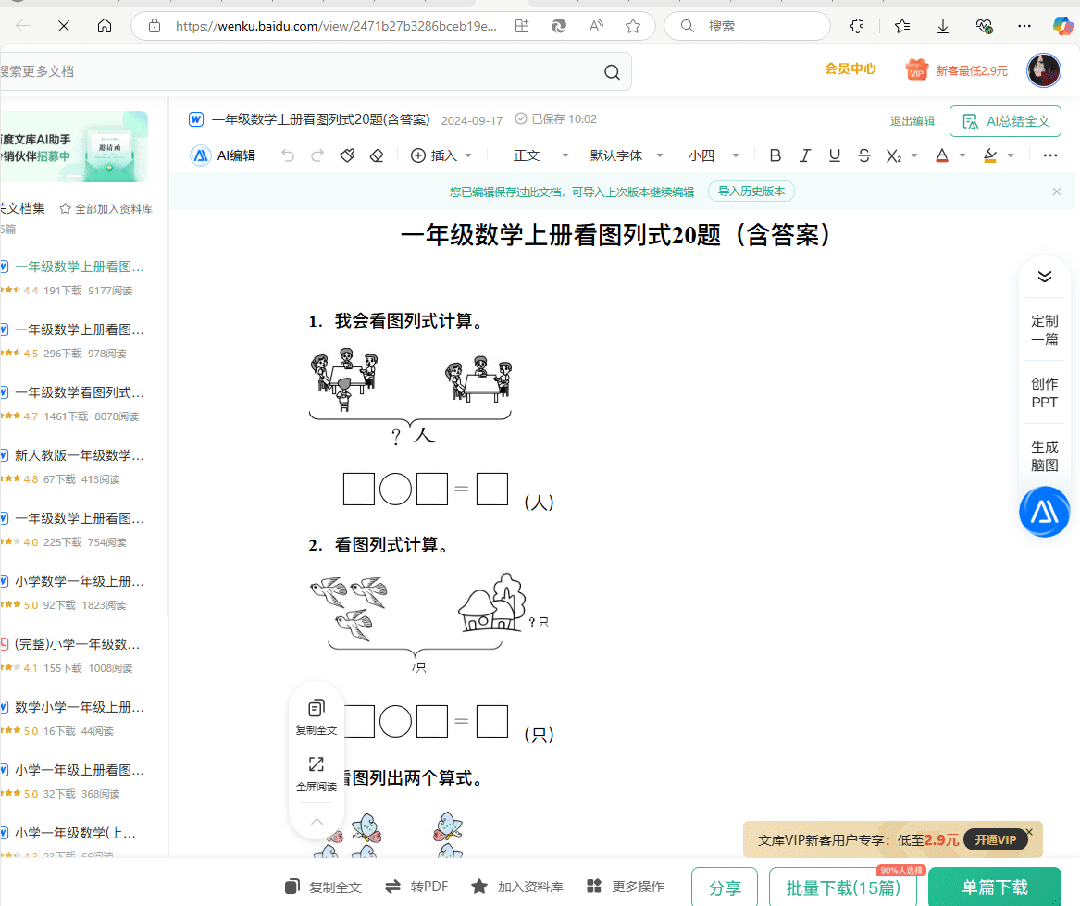Screen dimensions: 1080x906
Task: Apply underline to text
Action: (833, 155)
